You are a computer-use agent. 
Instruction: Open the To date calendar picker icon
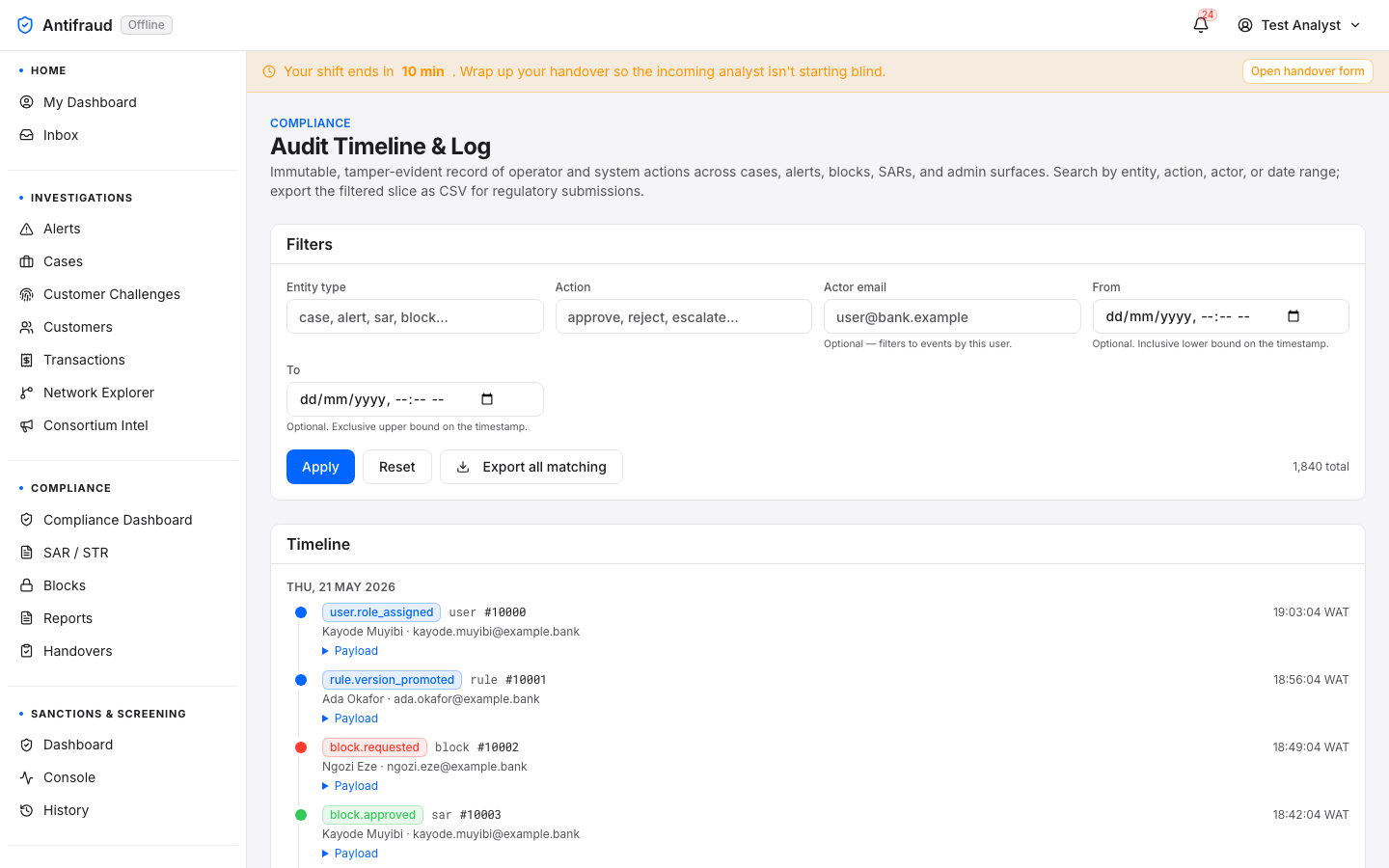[x=487, y=399]
